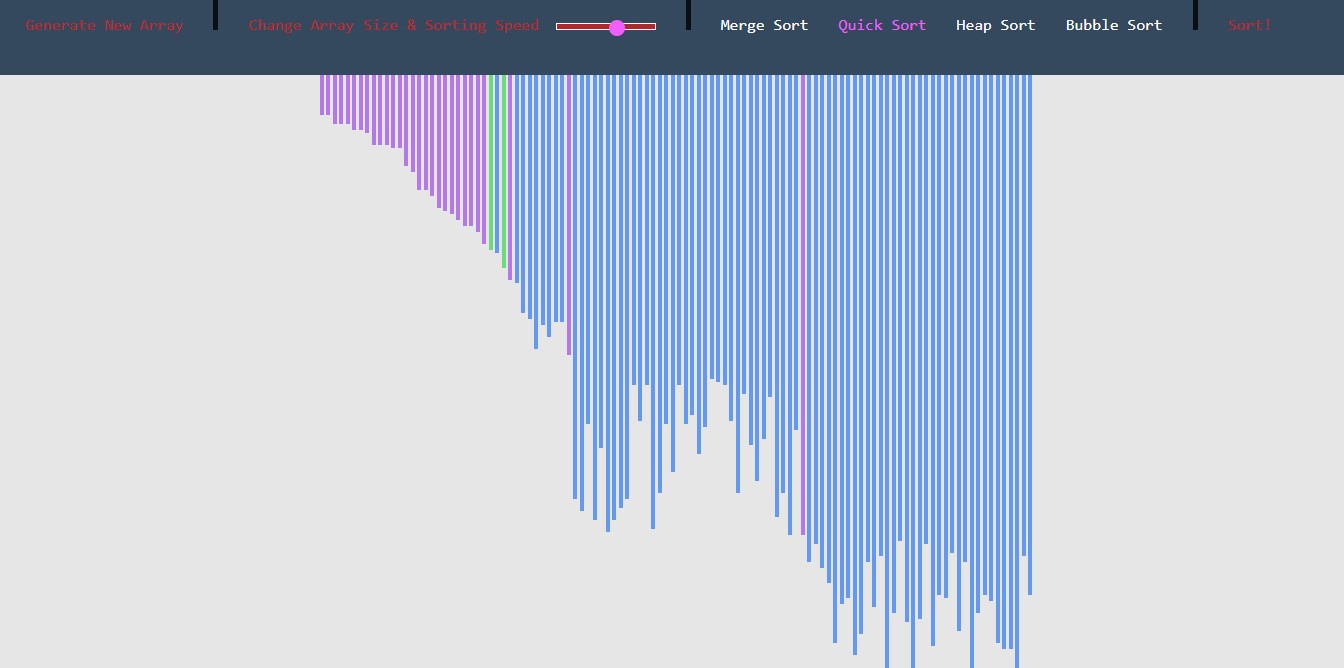
Task: Switch to Heap Sort algorithm
Action: tap(995, 25)
